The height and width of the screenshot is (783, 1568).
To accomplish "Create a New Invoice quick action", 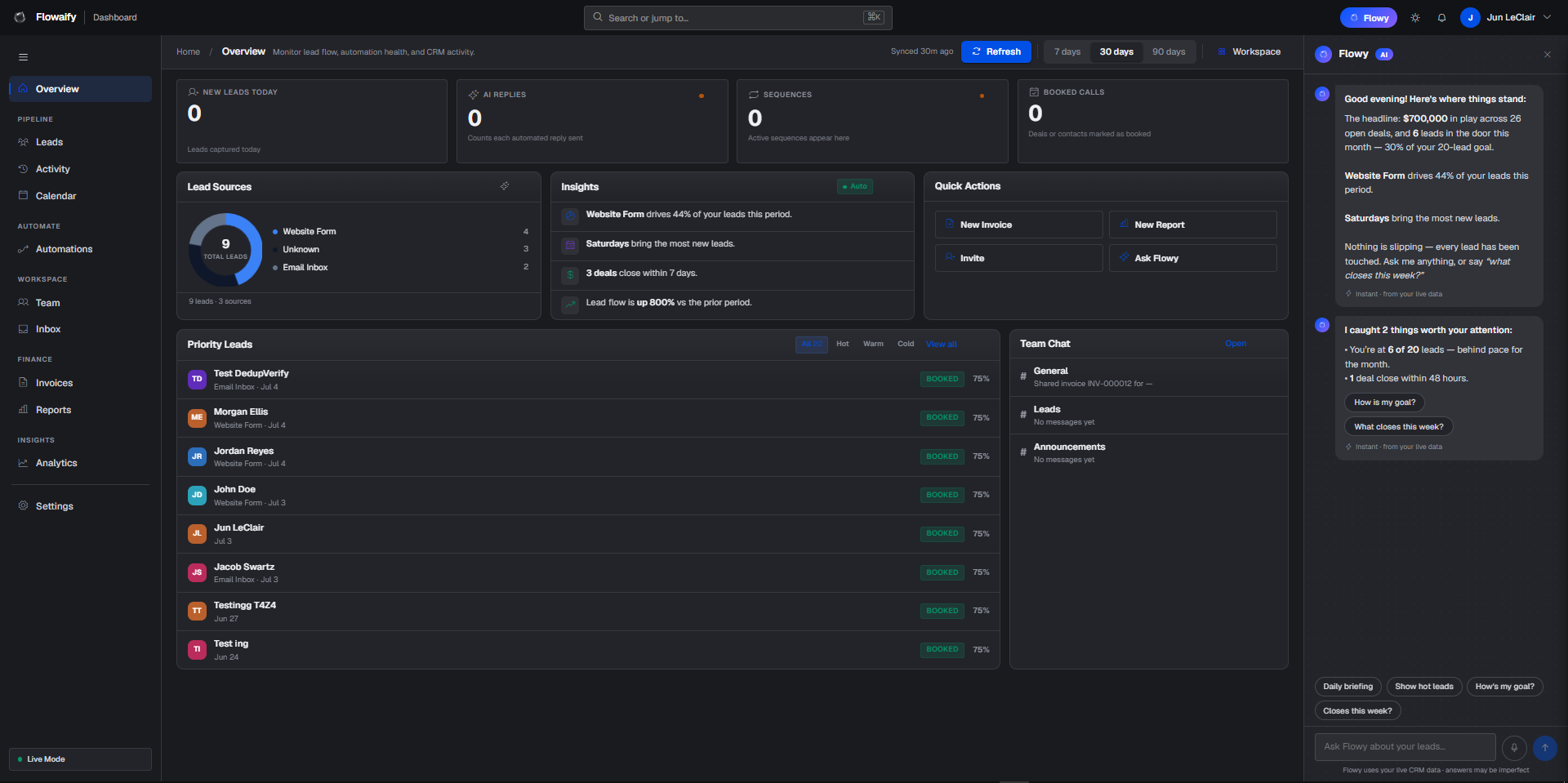I will (x=1018, y=225).
